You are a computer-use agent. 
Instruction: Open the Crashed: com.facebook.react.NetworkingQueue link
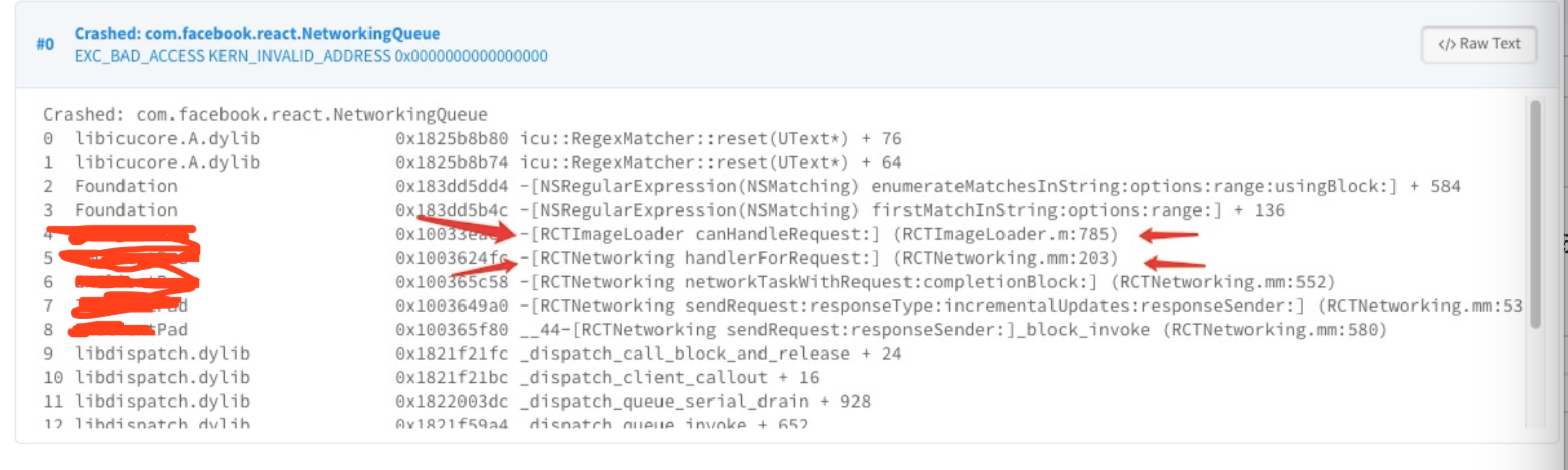[256, 33]
